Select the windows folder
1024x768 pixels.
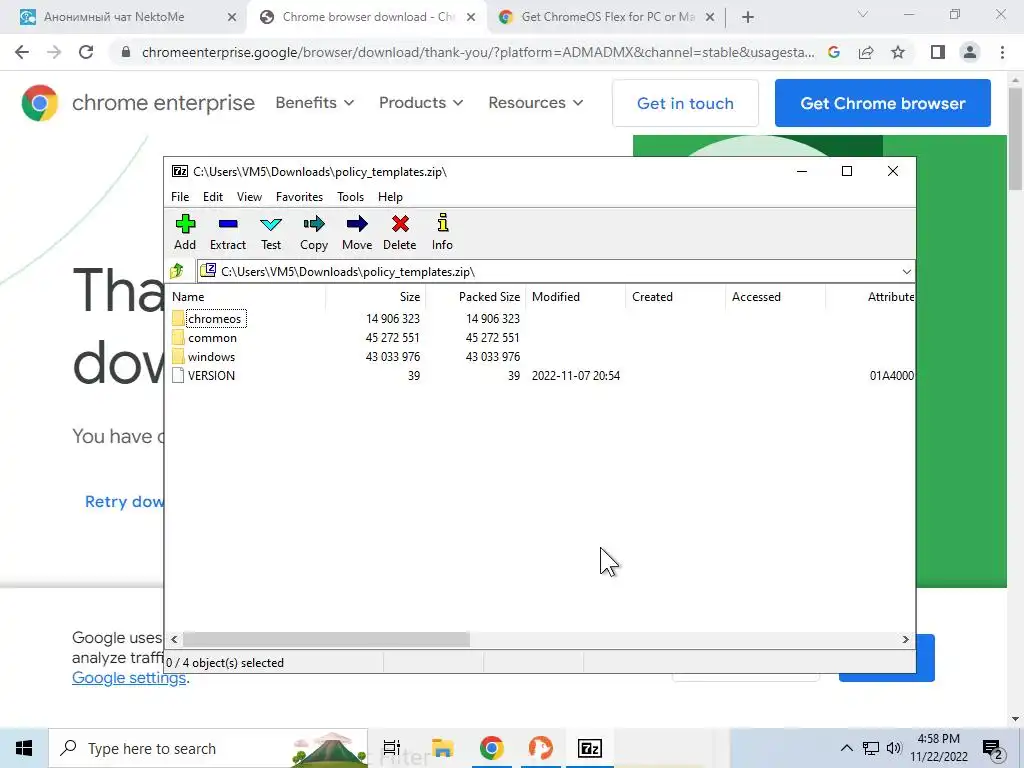(204, 357)
